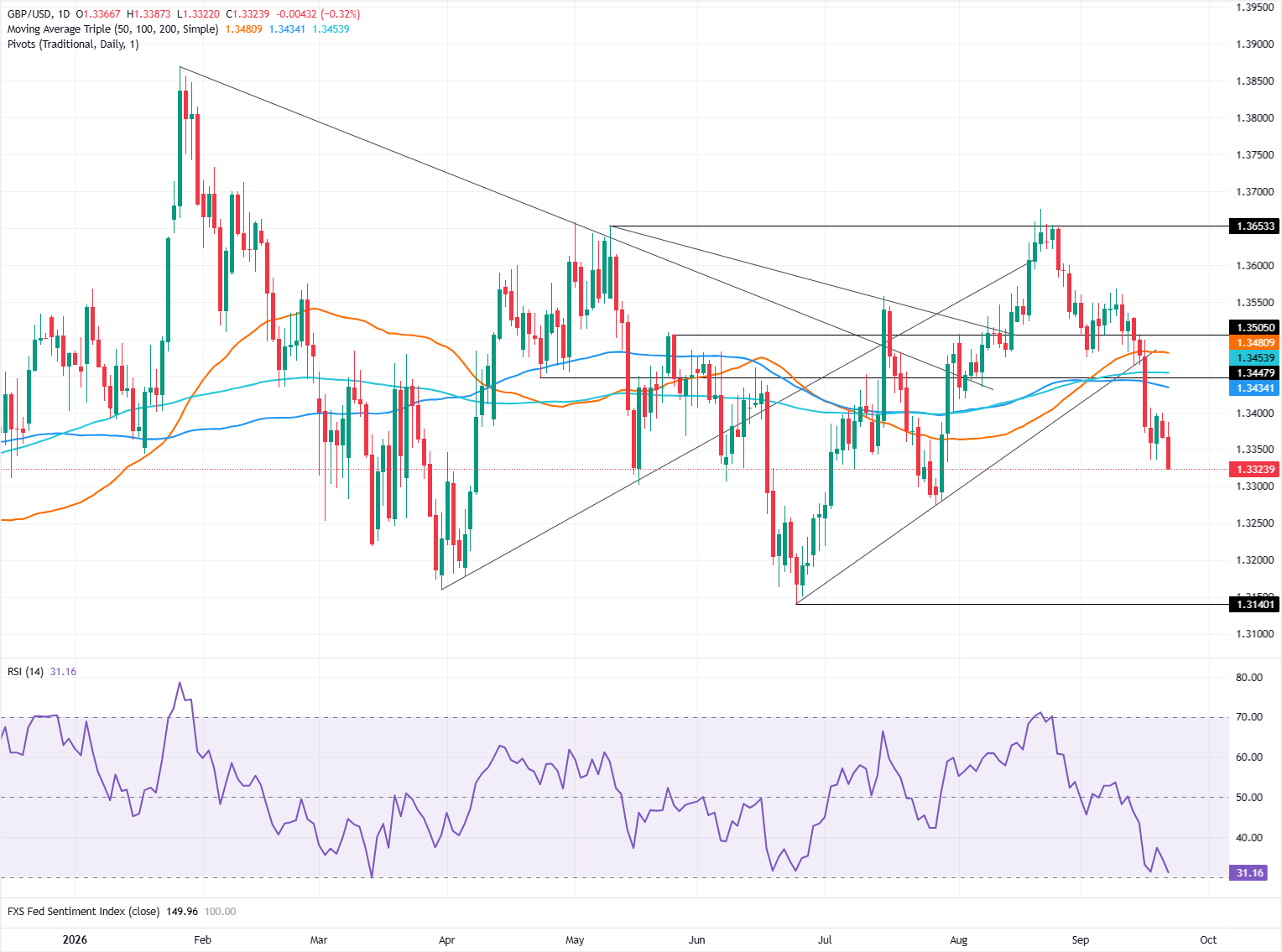
Task: Click the RSI 70.00 axis level
Action: point(1249,717)
